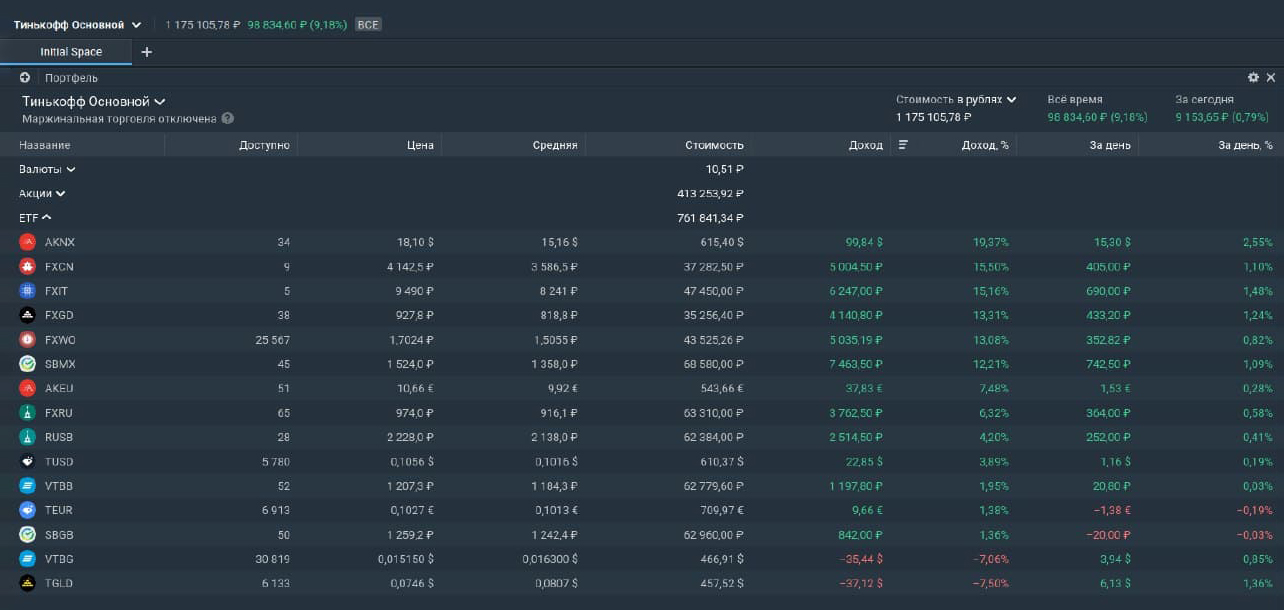Click the FXRU fund logo icon
1284x610 pixels.
(x=27, y=413)
